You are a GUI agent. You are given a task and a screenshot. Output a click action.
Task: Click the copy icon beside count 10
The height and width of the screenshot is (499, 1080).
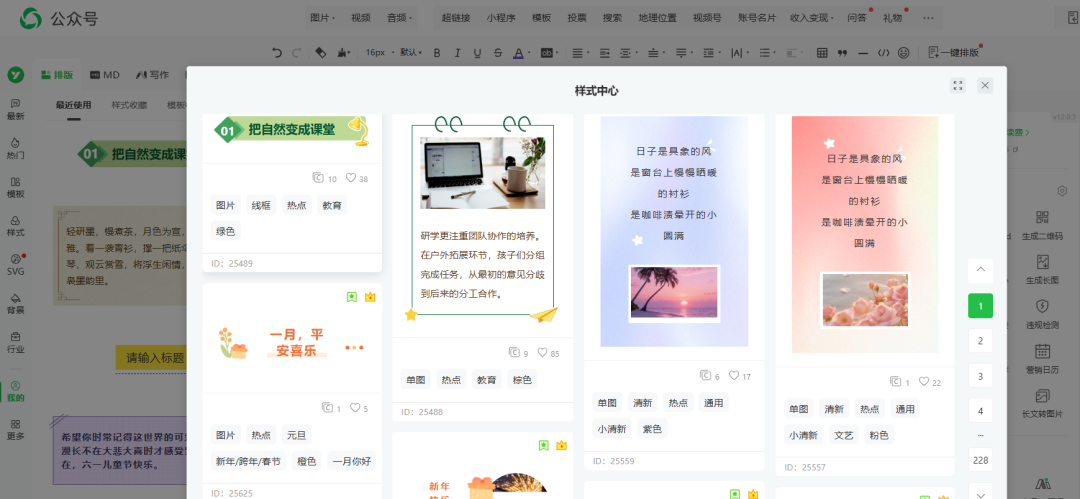coord(318,178)
